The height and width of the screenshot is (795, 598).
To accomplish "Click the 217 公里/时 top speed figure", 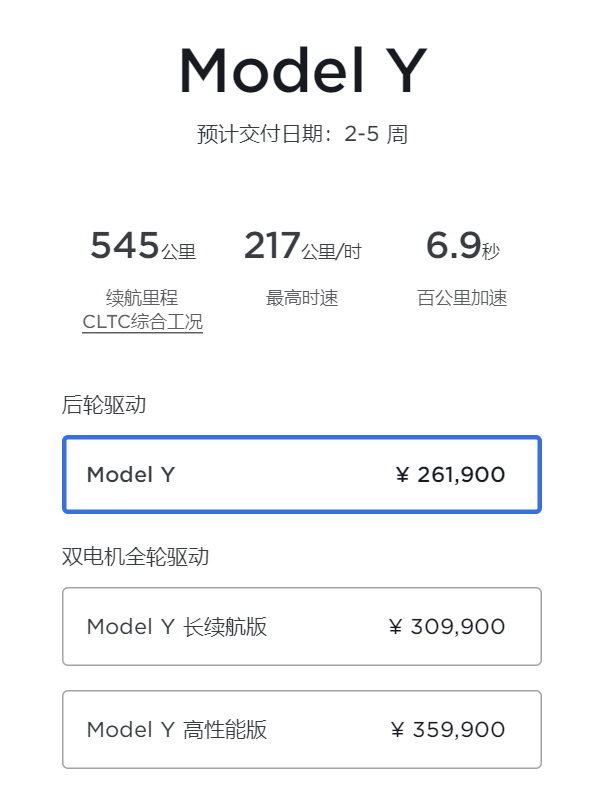I will pos(303,246).
